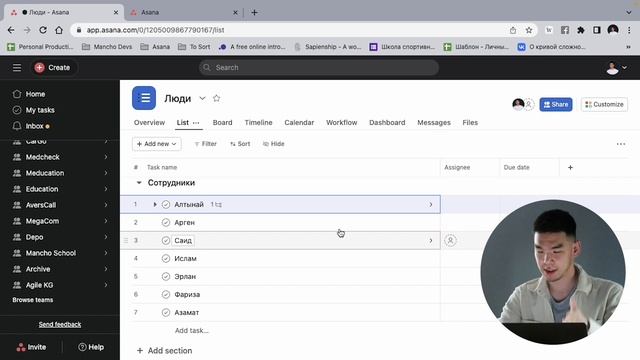Expand the AversCall team
The image size is (640, 360).
point(106,205)
